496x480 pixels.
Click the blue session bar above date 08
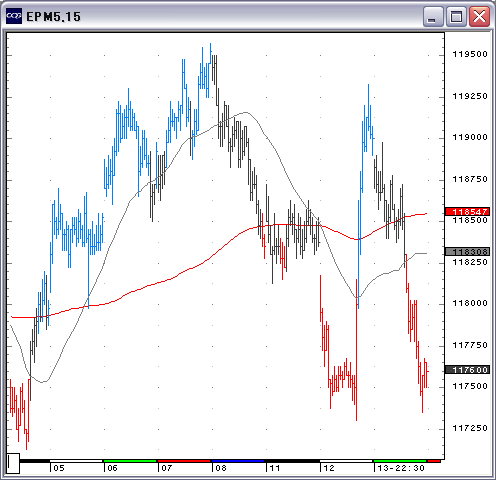[x=238, y=461]
